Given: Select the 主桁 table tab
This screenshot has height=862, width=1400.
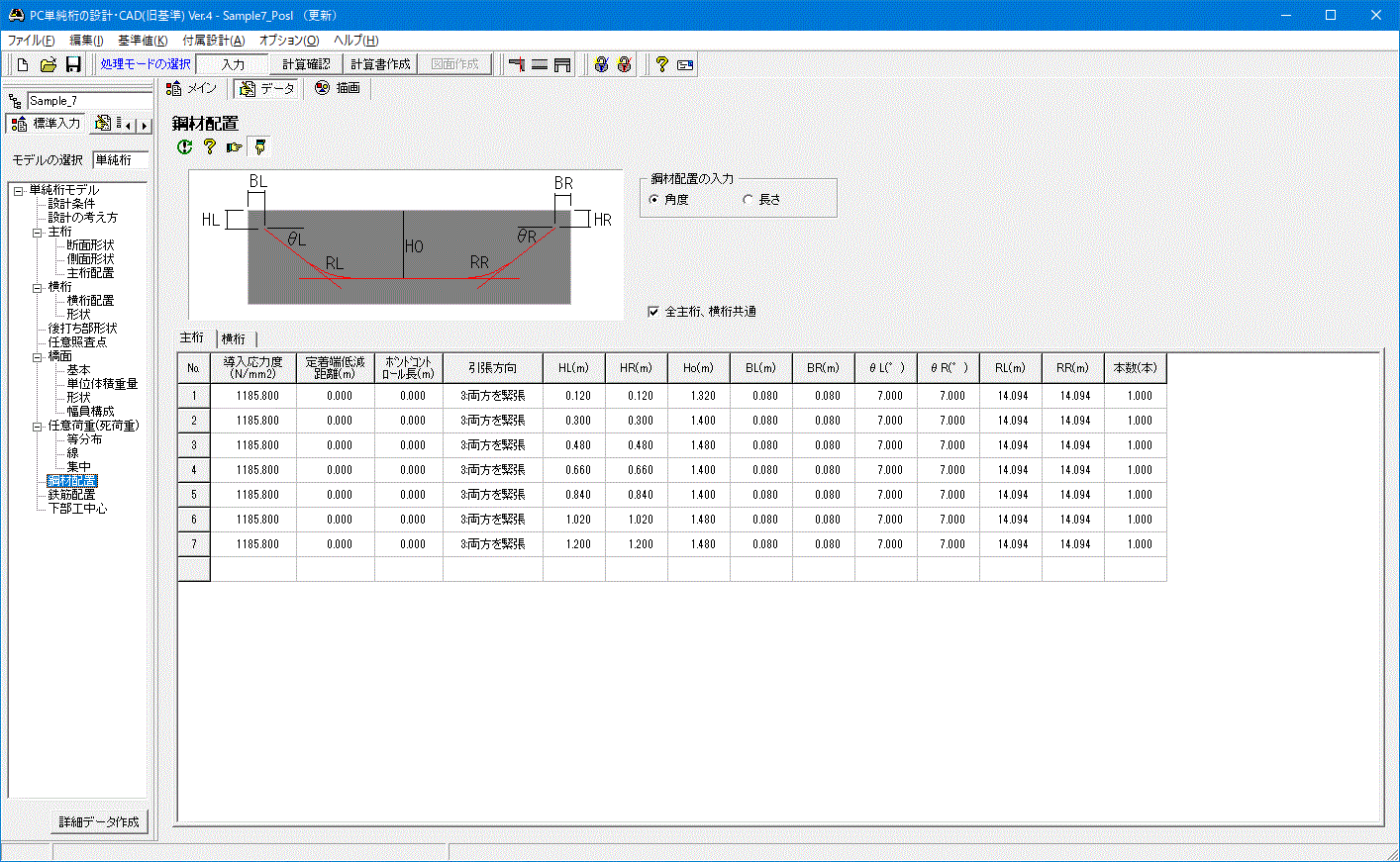Looking at the screenshot, I should [192, 337].
